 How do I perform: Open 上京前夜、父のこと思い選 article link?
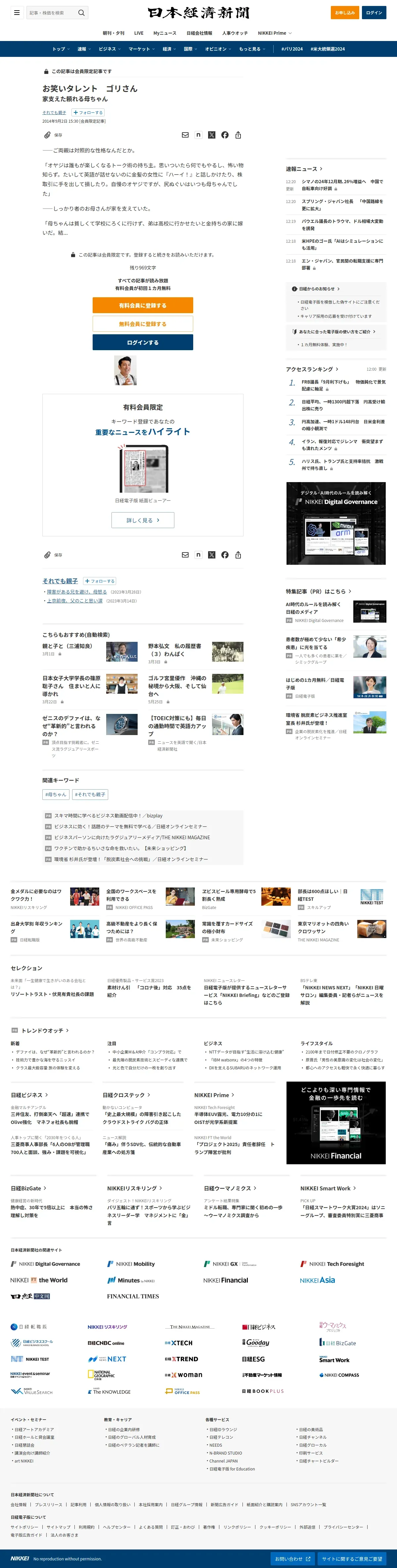pyautogui.click(x=74, y=601)
